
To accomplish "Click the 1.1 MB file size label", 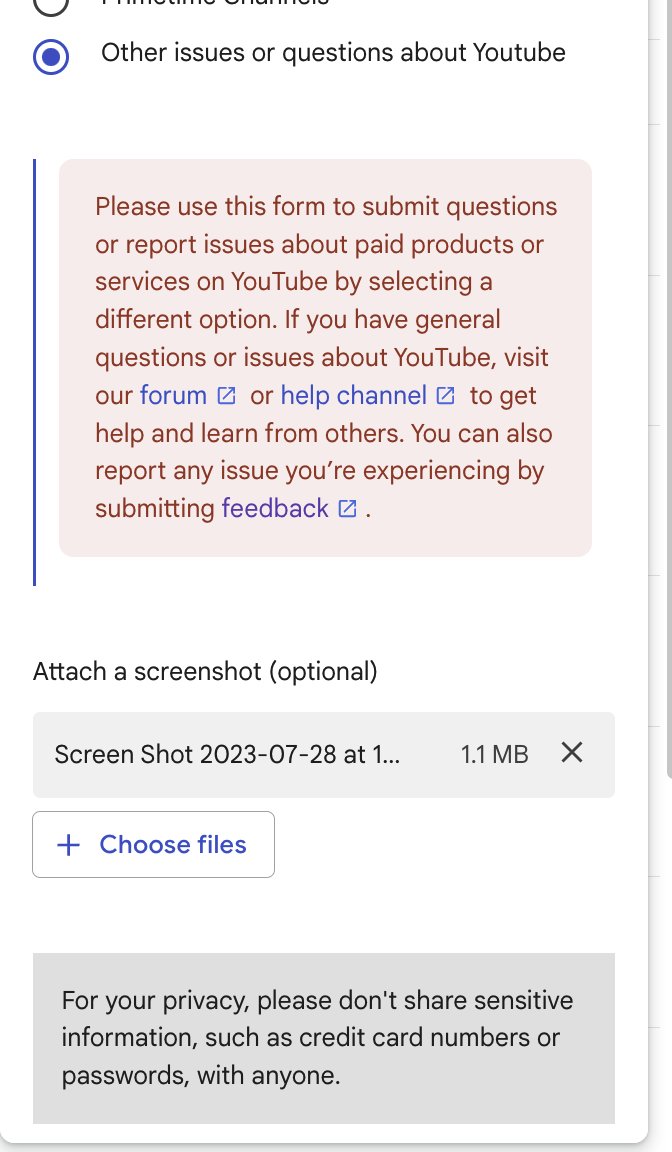I will pyautogui.click(x=494, y=755).
